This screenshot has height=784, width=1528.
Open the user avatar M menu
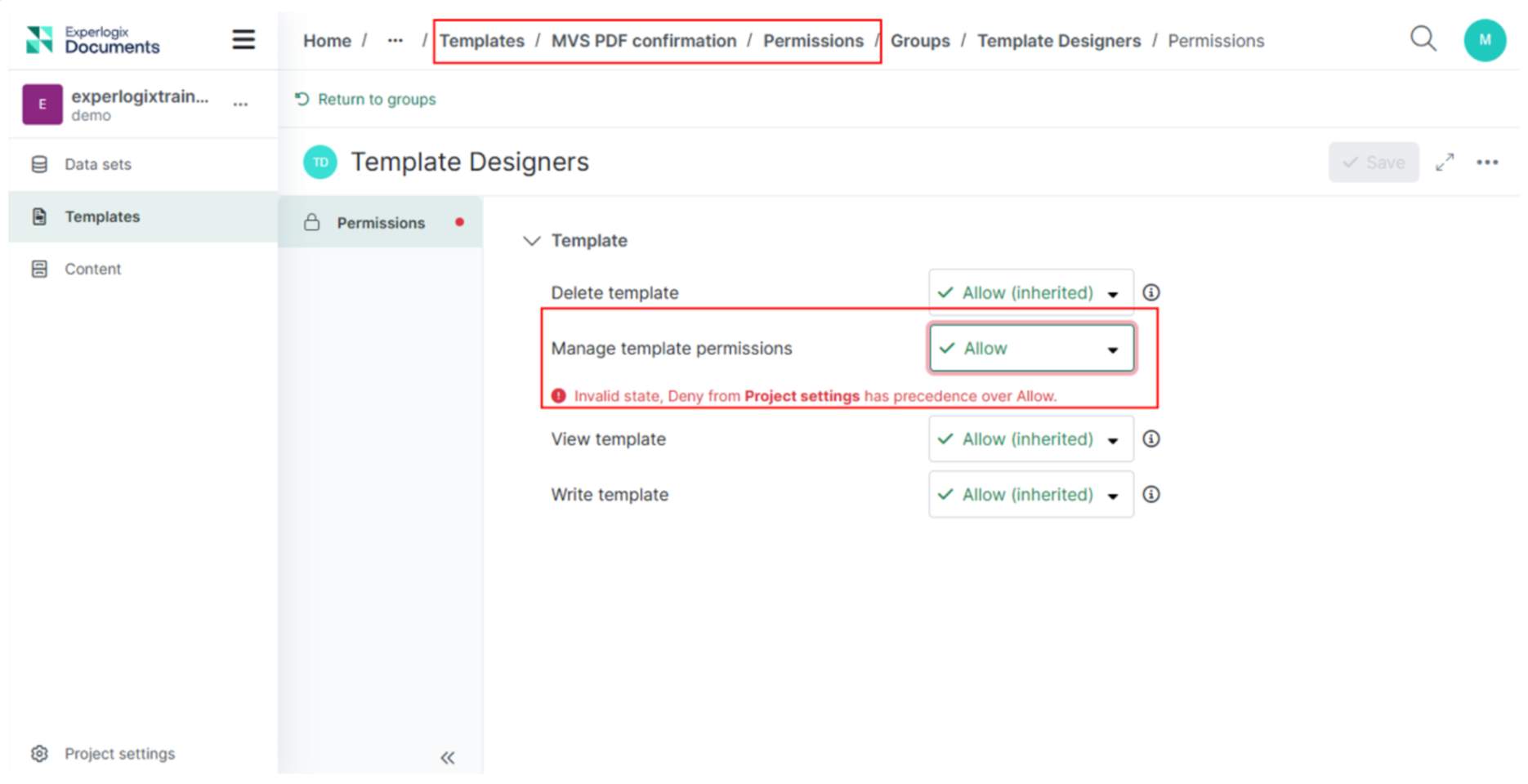click(x=1484, y=40)
